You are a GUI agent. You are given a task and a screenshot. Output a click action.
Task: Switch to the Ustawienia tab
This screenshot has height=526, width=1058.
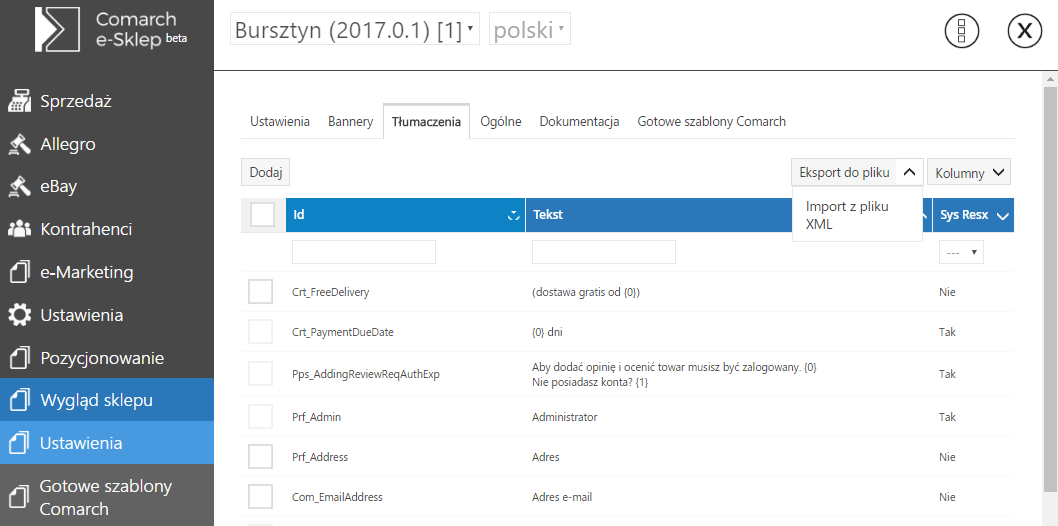point(280,121)
